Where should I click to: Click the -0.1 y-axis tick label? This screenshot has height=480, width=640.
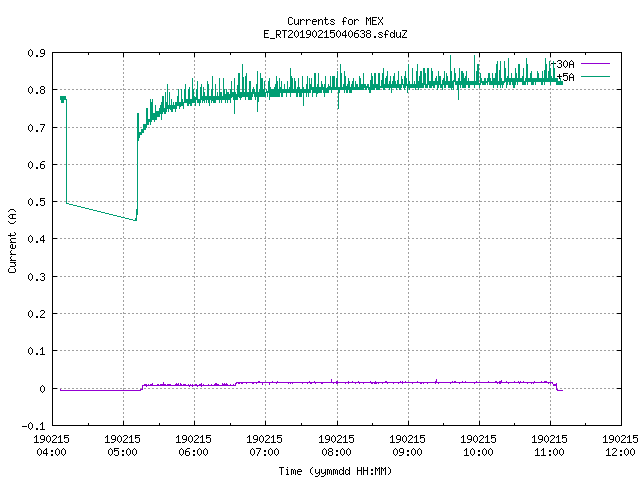click(33, 426)
